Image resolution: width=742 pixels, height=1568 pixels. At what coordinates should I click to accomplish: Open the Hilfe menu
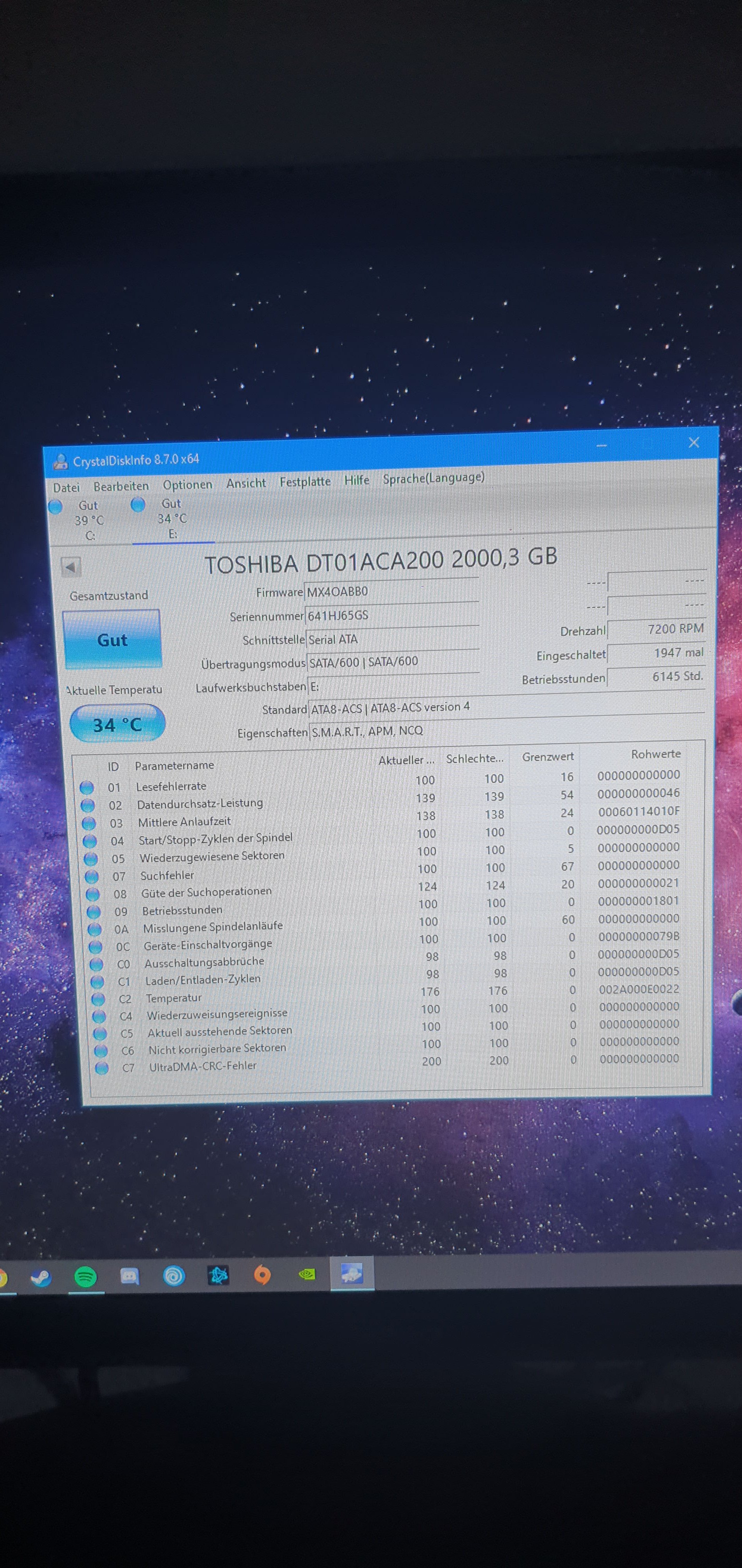coord(357,480)
